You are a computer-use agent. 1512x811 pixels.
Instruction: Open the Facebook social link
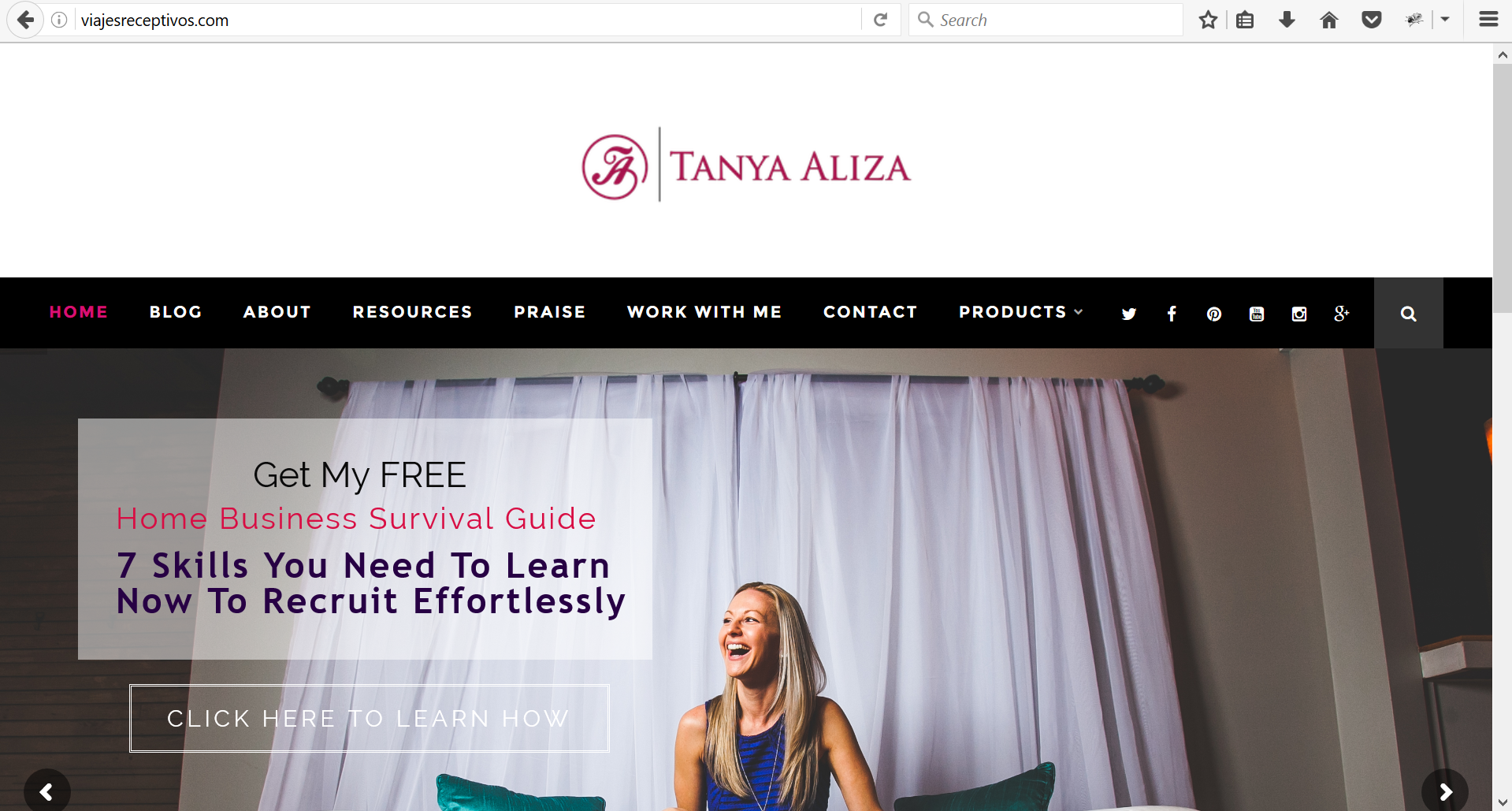point(1172,314)
